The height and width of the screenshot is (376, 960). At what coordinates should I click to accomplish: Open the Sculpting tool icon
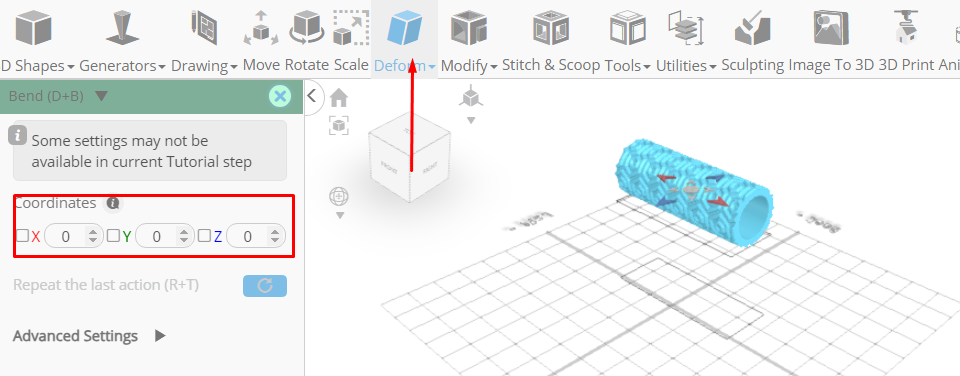(752, 28)
